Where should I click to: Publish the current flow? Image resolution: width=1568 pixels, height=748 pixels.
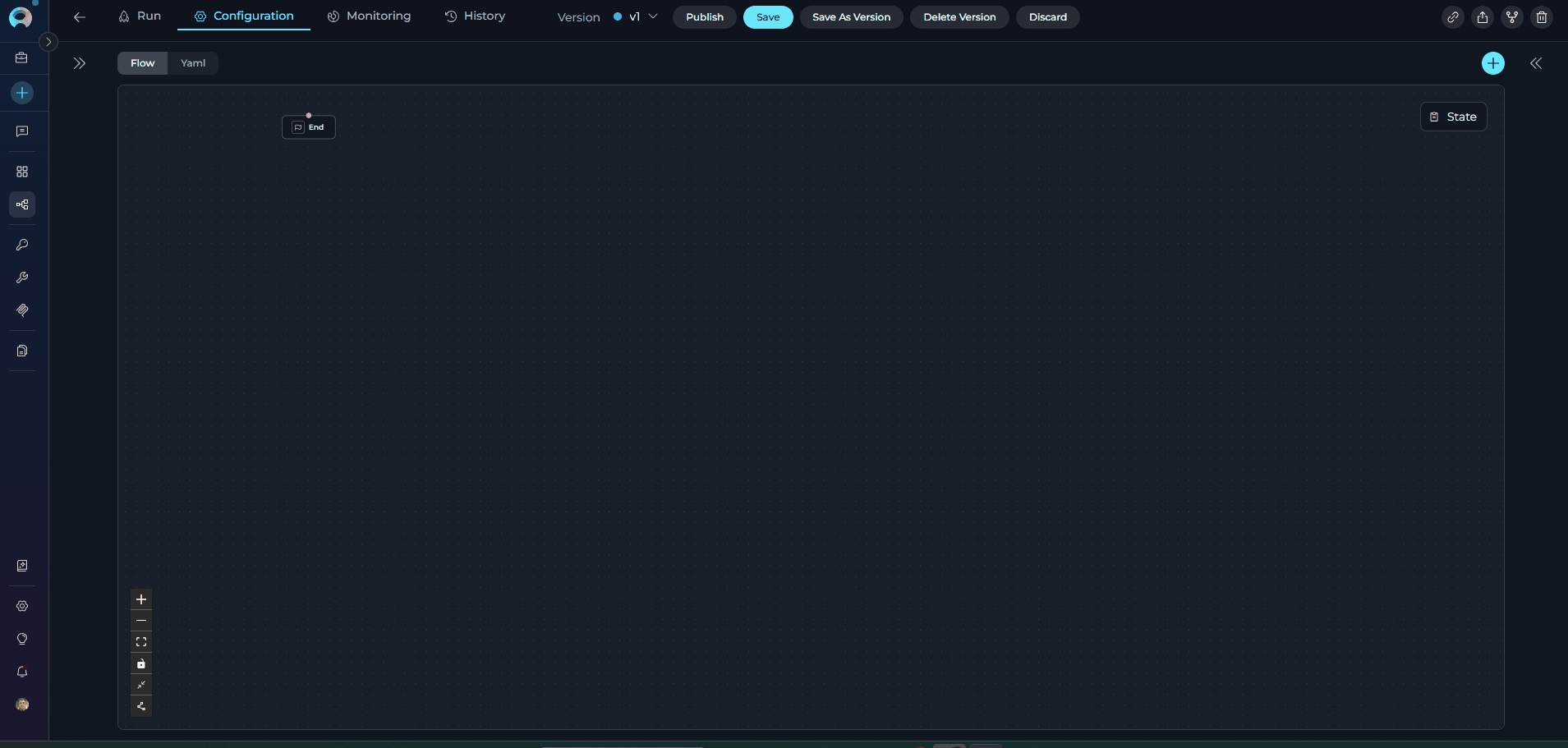[703, 16]
